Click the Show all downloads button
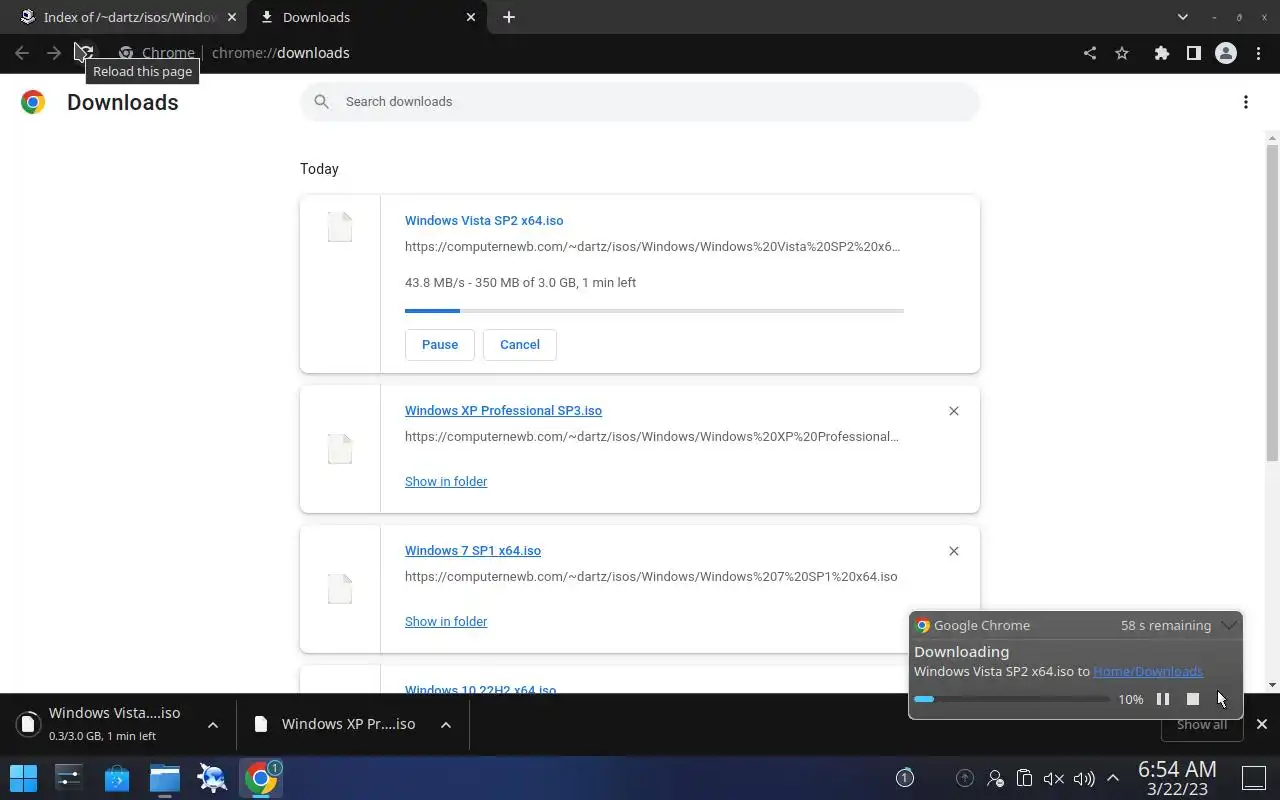Viewport: 1280px width, 800px height. (1201, 725)
